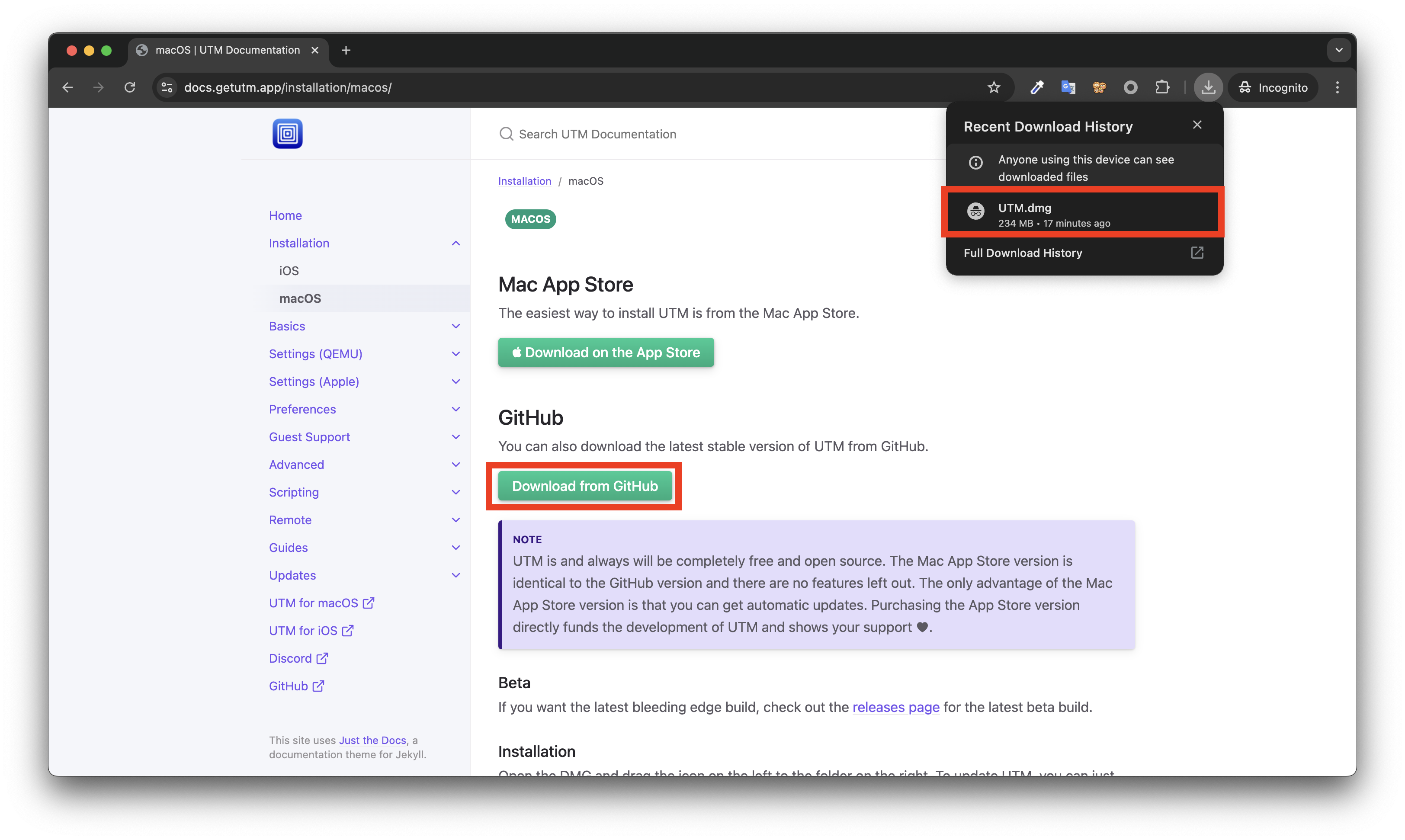Expand the Settings (QEMU) section

pos(456,354)
